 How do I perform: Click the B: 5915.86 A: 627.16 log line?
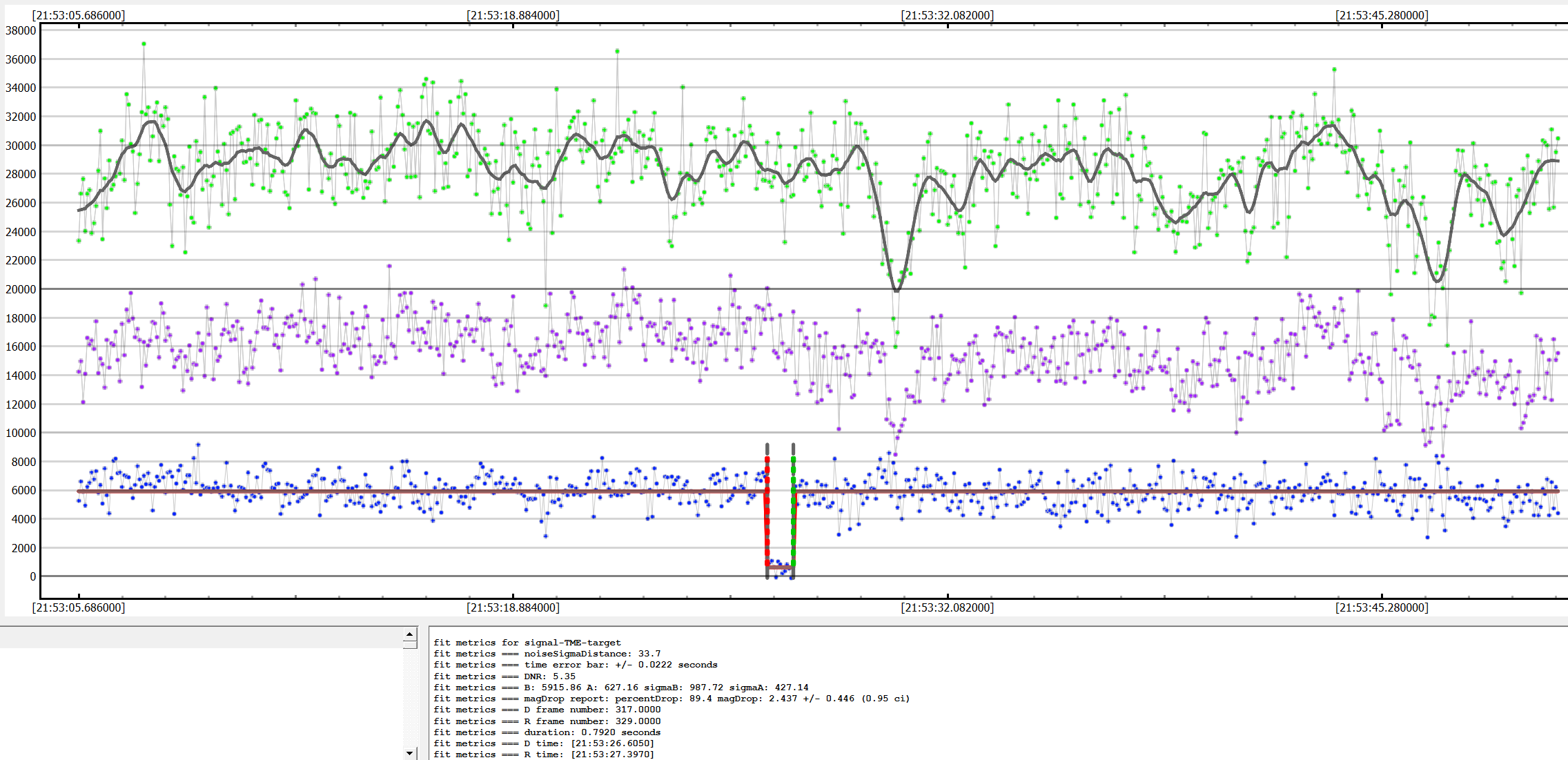(621, 688)
